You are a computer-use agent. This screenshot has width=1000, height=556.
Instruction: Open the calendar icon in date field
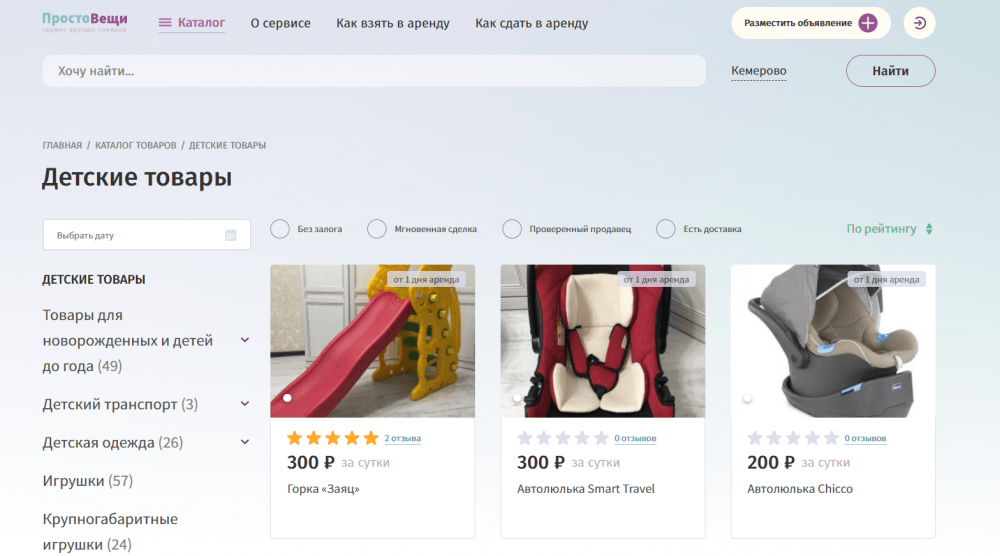pyautogui.click(x=231, y=235)
